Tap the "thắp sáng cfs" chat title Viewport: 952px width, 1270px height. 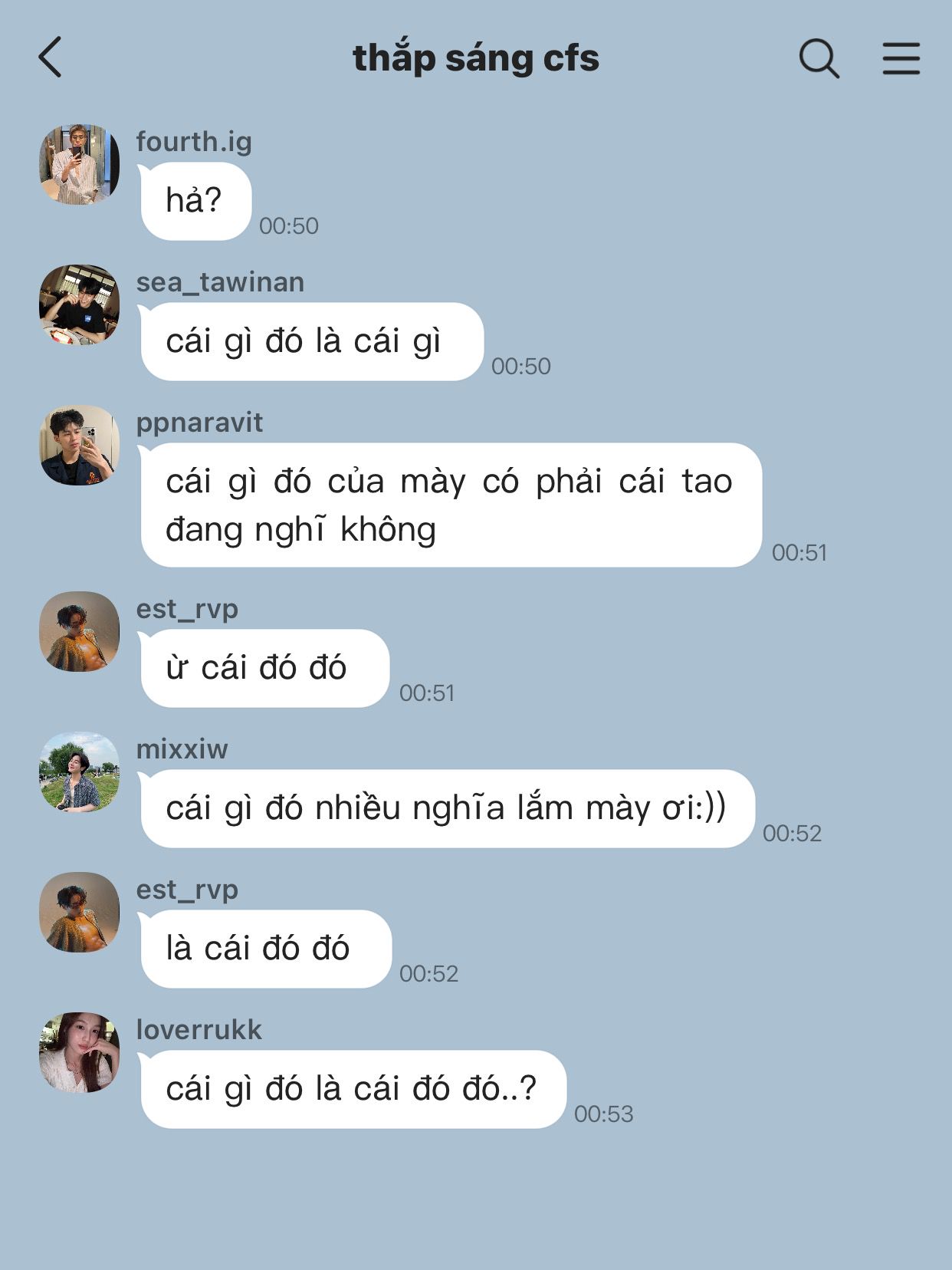[x=476, y=58]
